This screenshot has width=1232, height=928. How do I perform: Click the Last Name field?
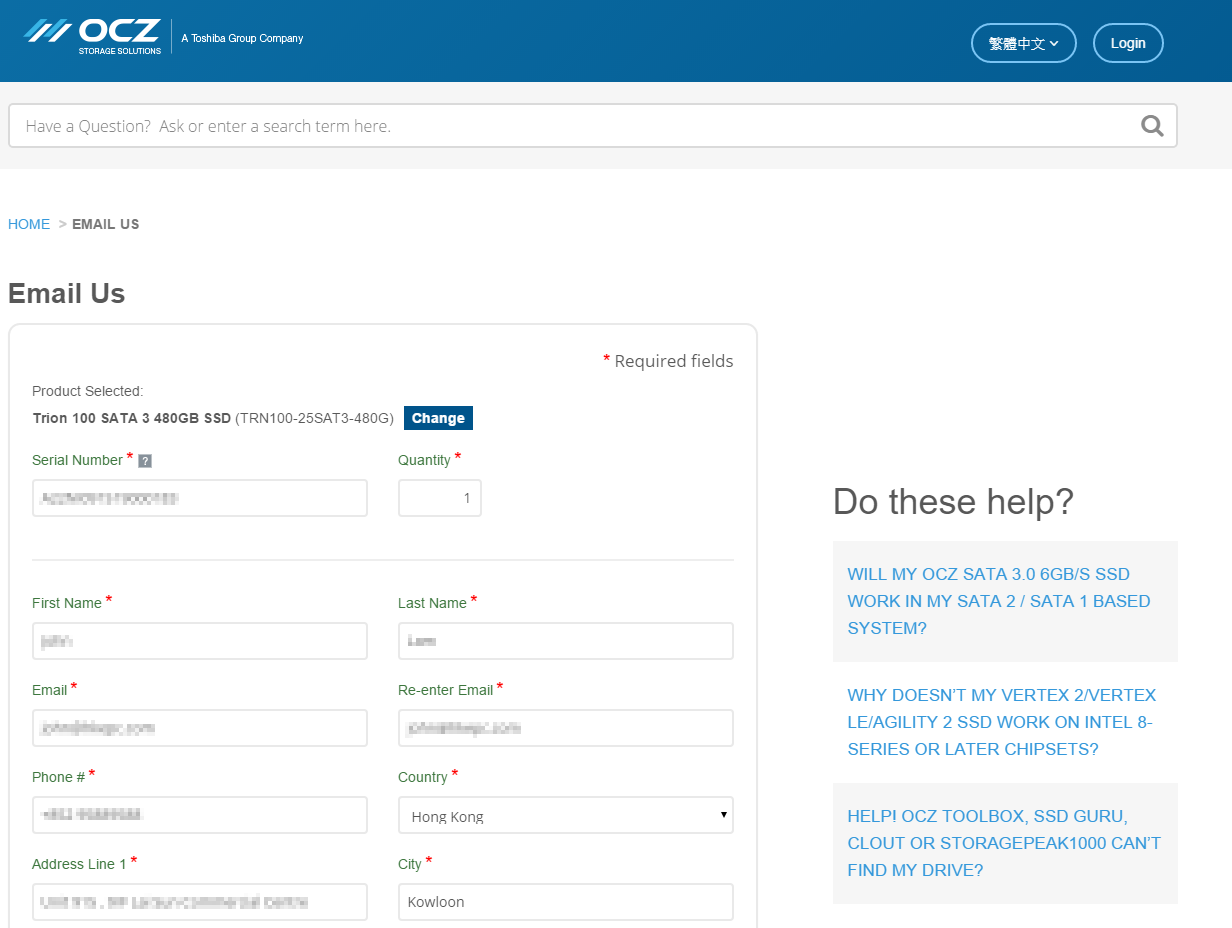coord(566,641)
